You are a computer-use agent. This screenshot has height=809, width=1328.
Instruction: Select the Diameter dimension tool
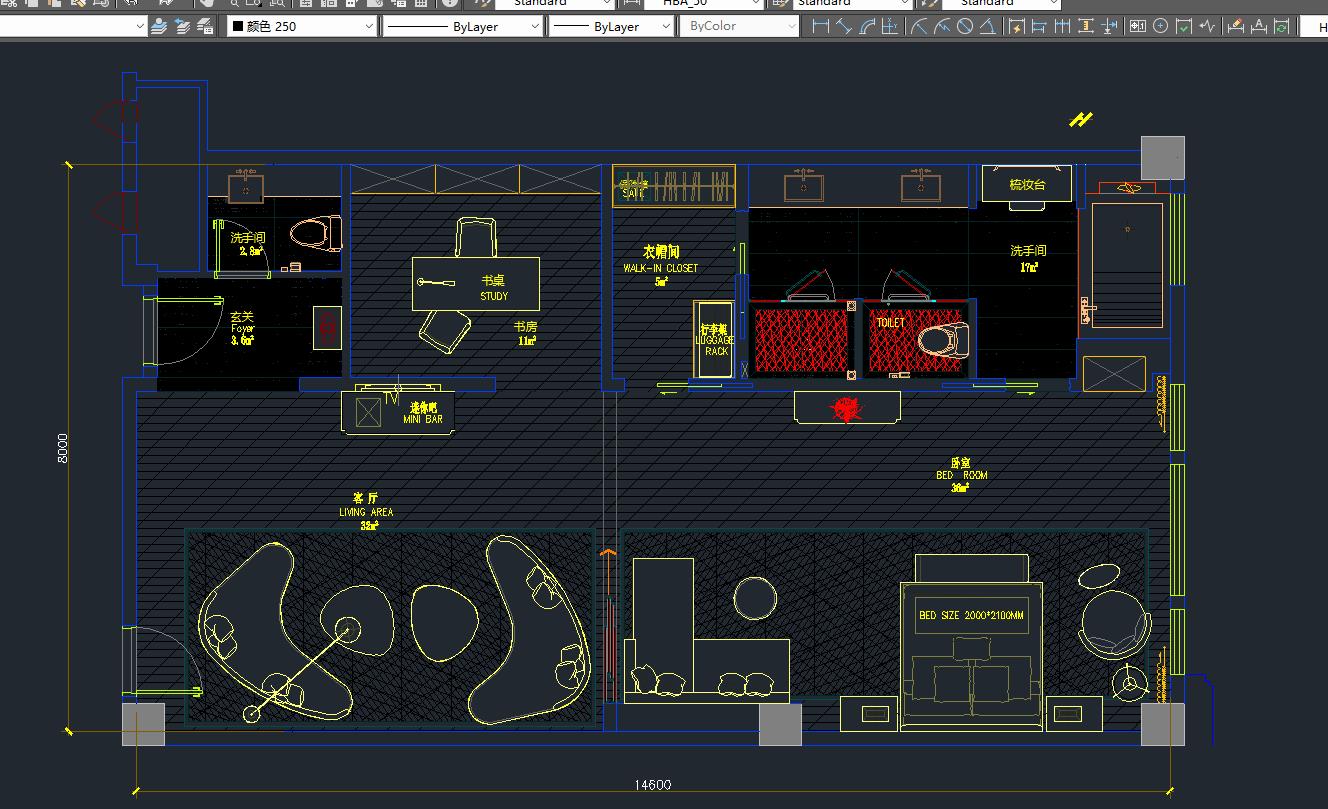click(965, 27)
